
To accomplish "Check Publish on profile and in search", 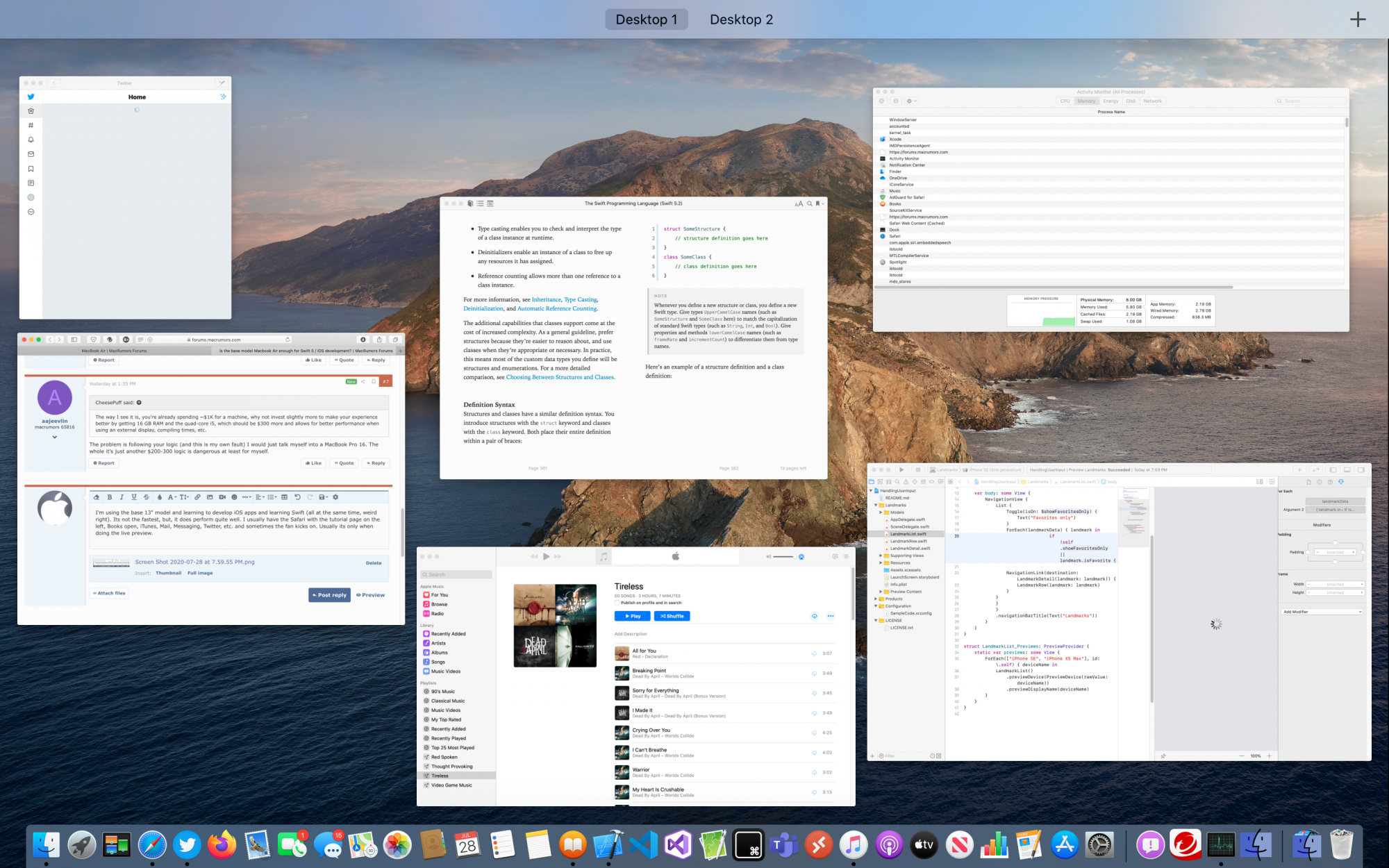I will [x=617, y=603].
